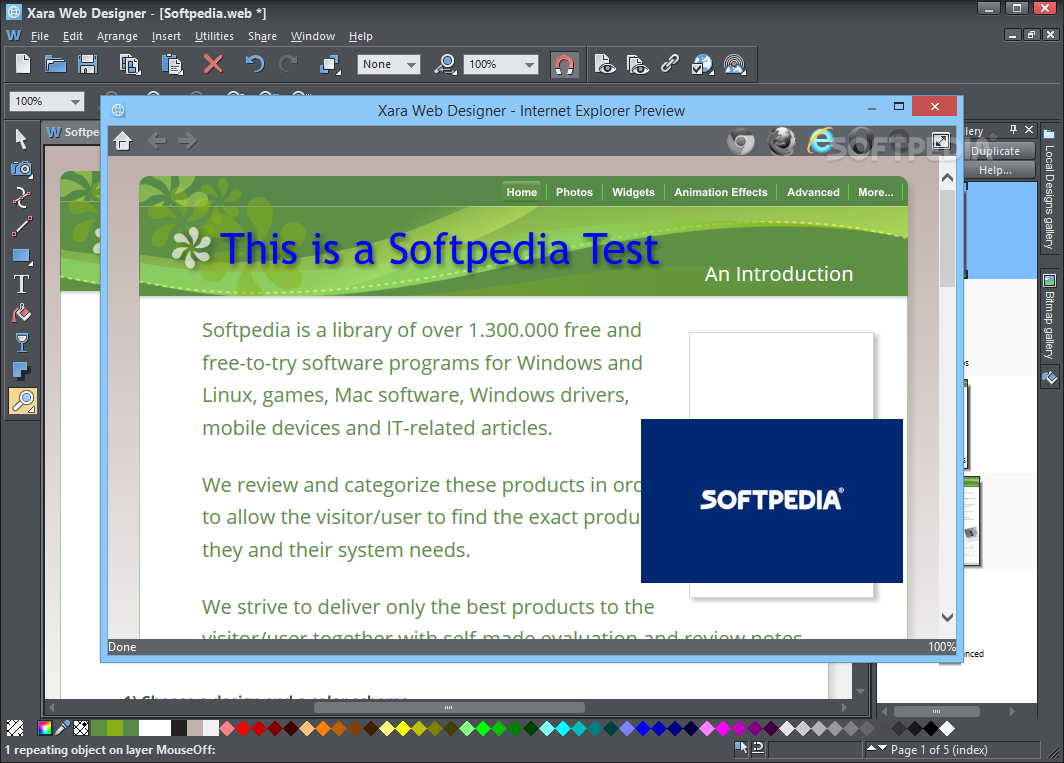Open the Window menu
This screenshot has width=1064, height=763.
click(x=313, y=37)
